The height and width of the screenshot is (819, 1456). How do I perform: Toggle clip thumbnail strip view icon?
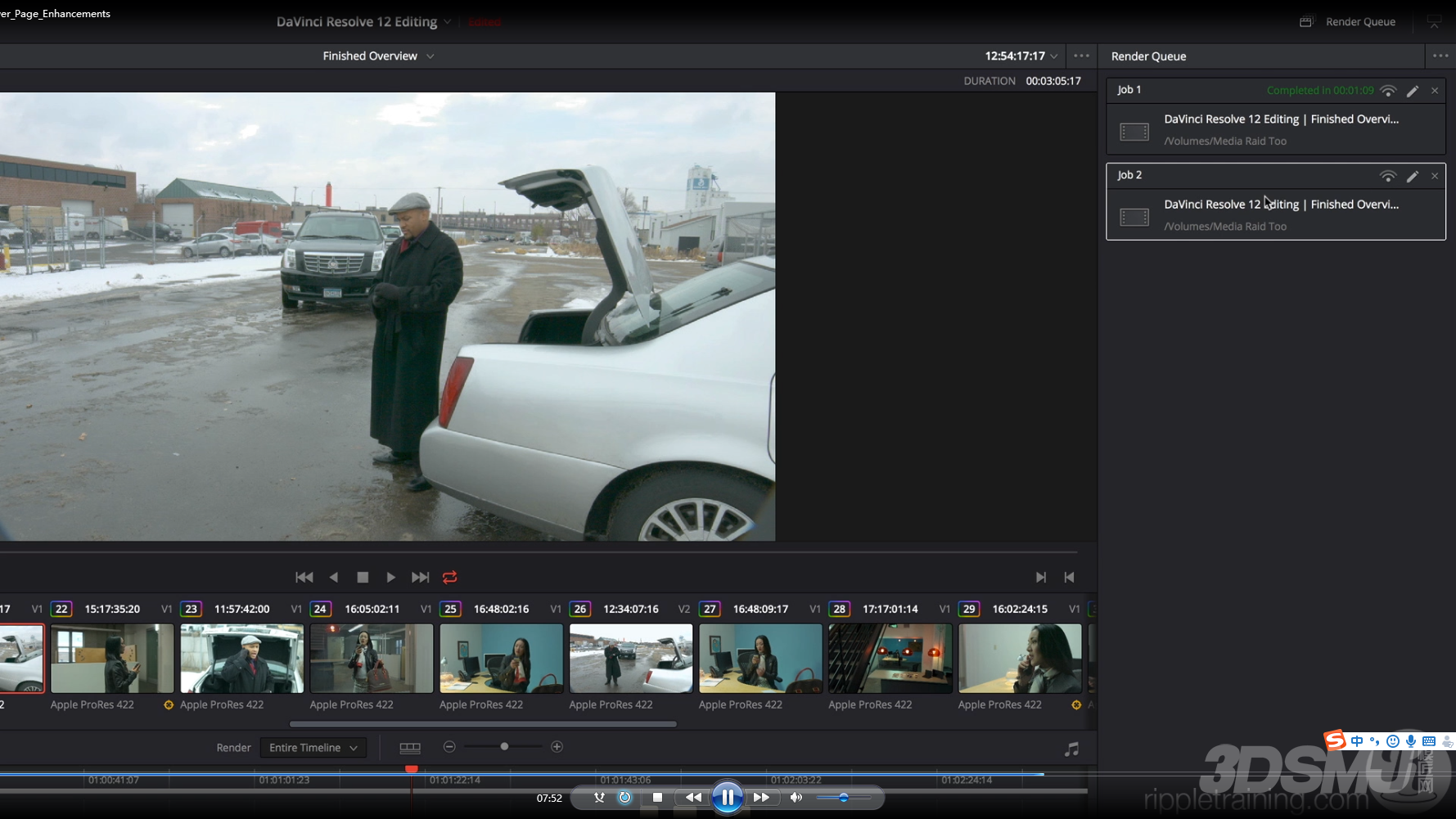(x=410, y=748)
